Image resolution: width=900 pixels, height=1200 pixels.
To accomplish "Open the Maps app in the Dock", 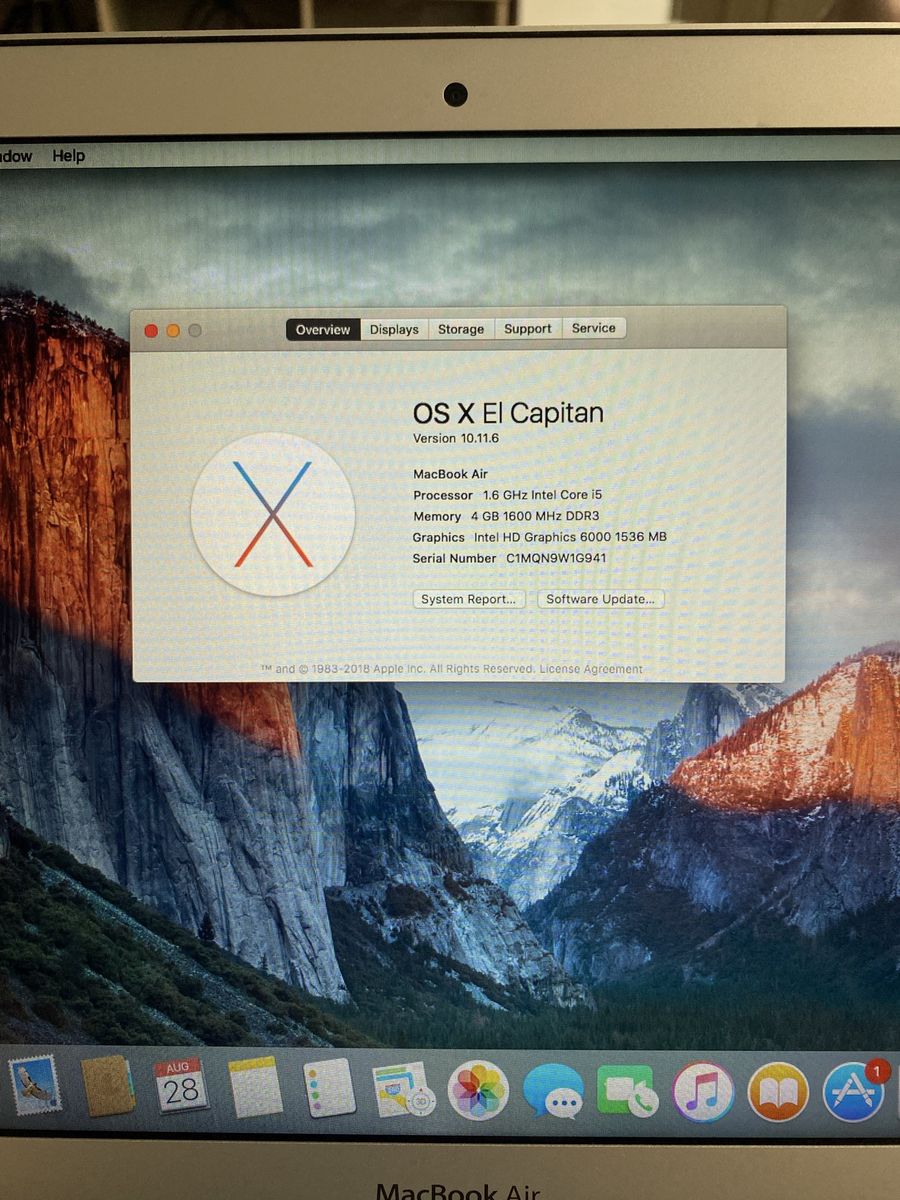I will [403, 1089].
